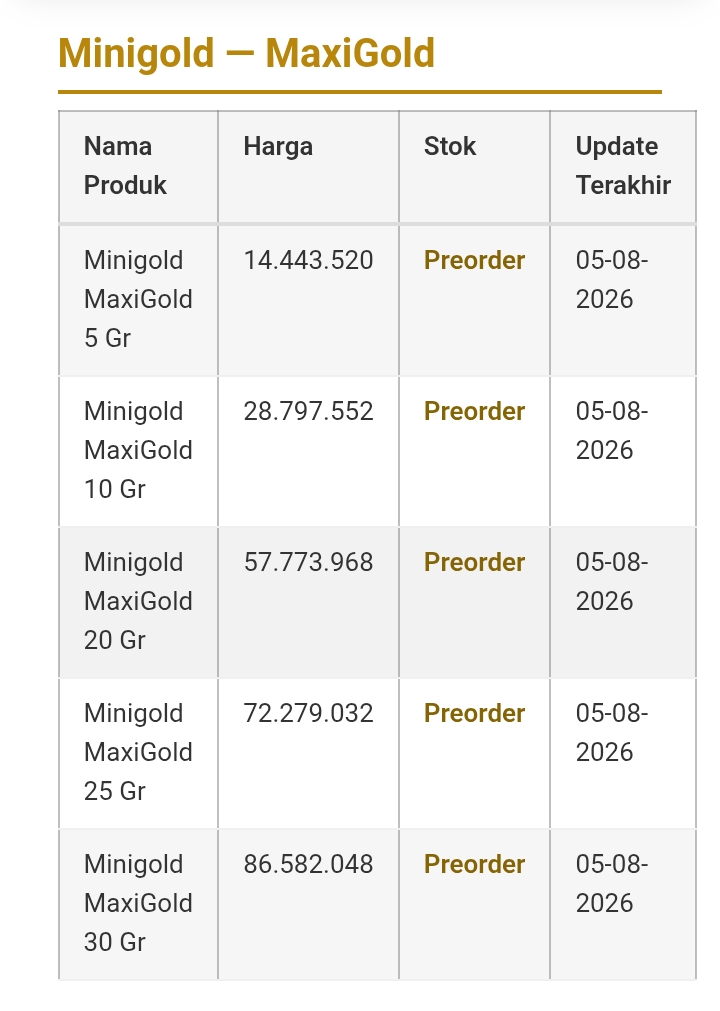Click the price 57.773.968
Screen dimensions: 720x1011
click(x=308, y=562)
